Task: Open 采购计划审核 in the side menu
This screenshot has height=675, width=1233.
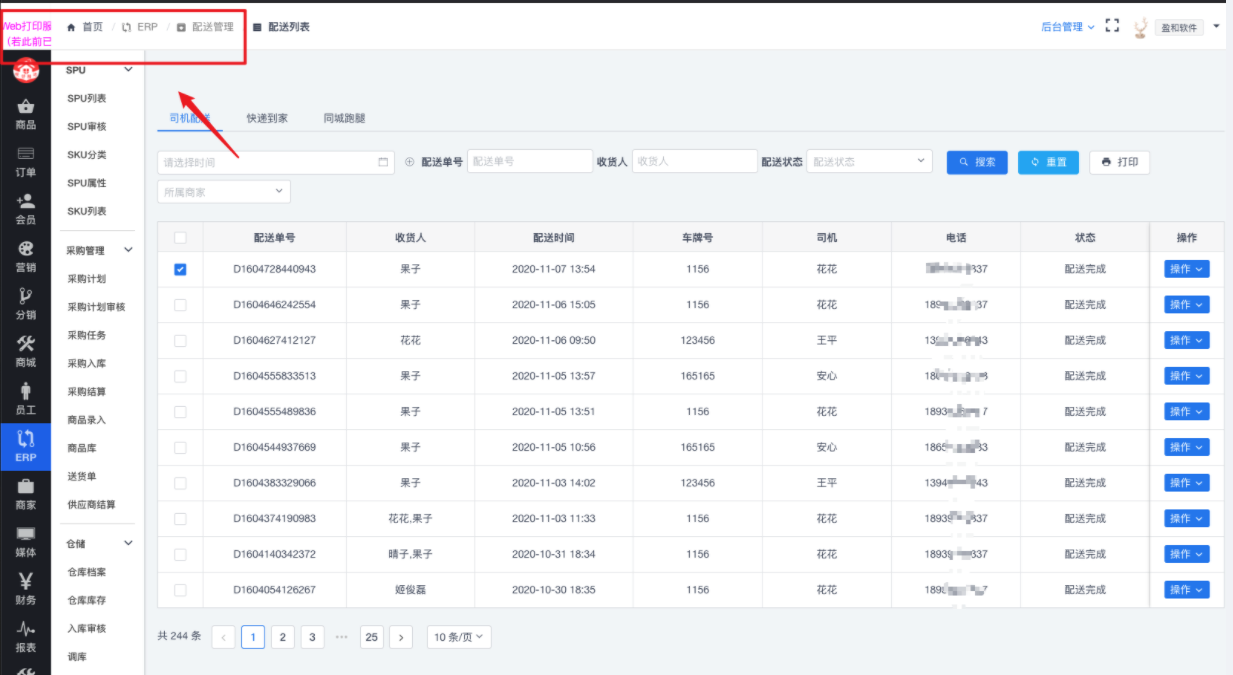Action: pyautogui.click(x=96, y=307)
